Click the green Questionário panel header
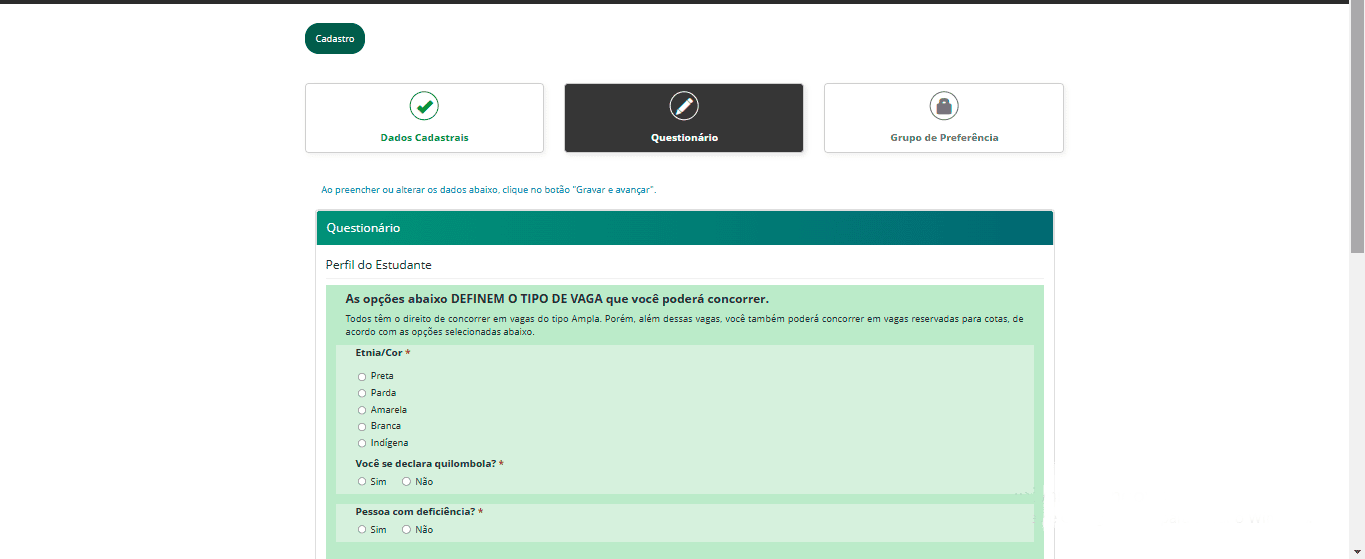The width and height of the screenshot is (1365, 559). [x=684, y=228]
